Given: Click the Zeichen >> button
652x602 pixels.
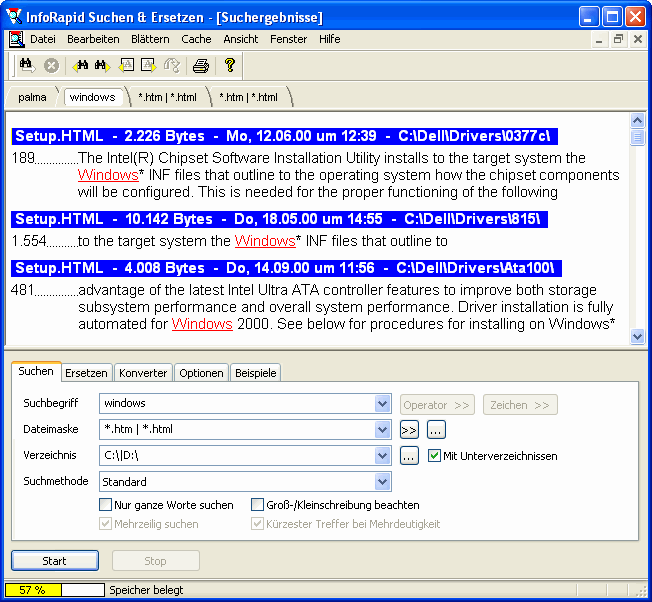Looking at the screenshot, I should pyautogui.click(x=520, y=405).
